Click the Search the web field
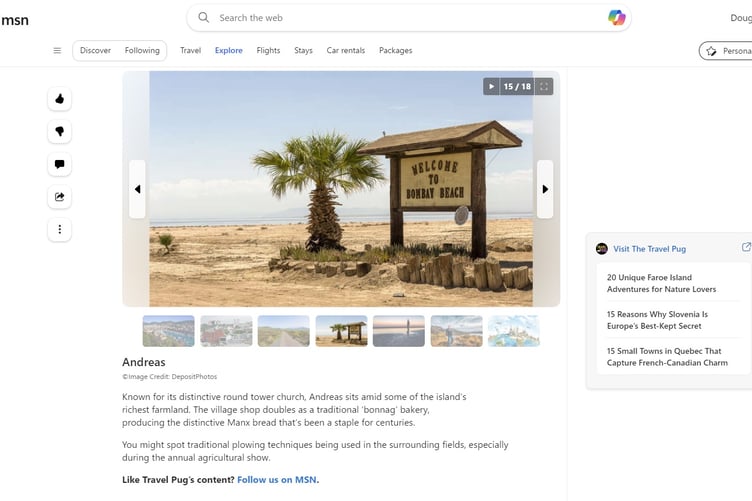 pyautogui.click(x=409, y=18)
